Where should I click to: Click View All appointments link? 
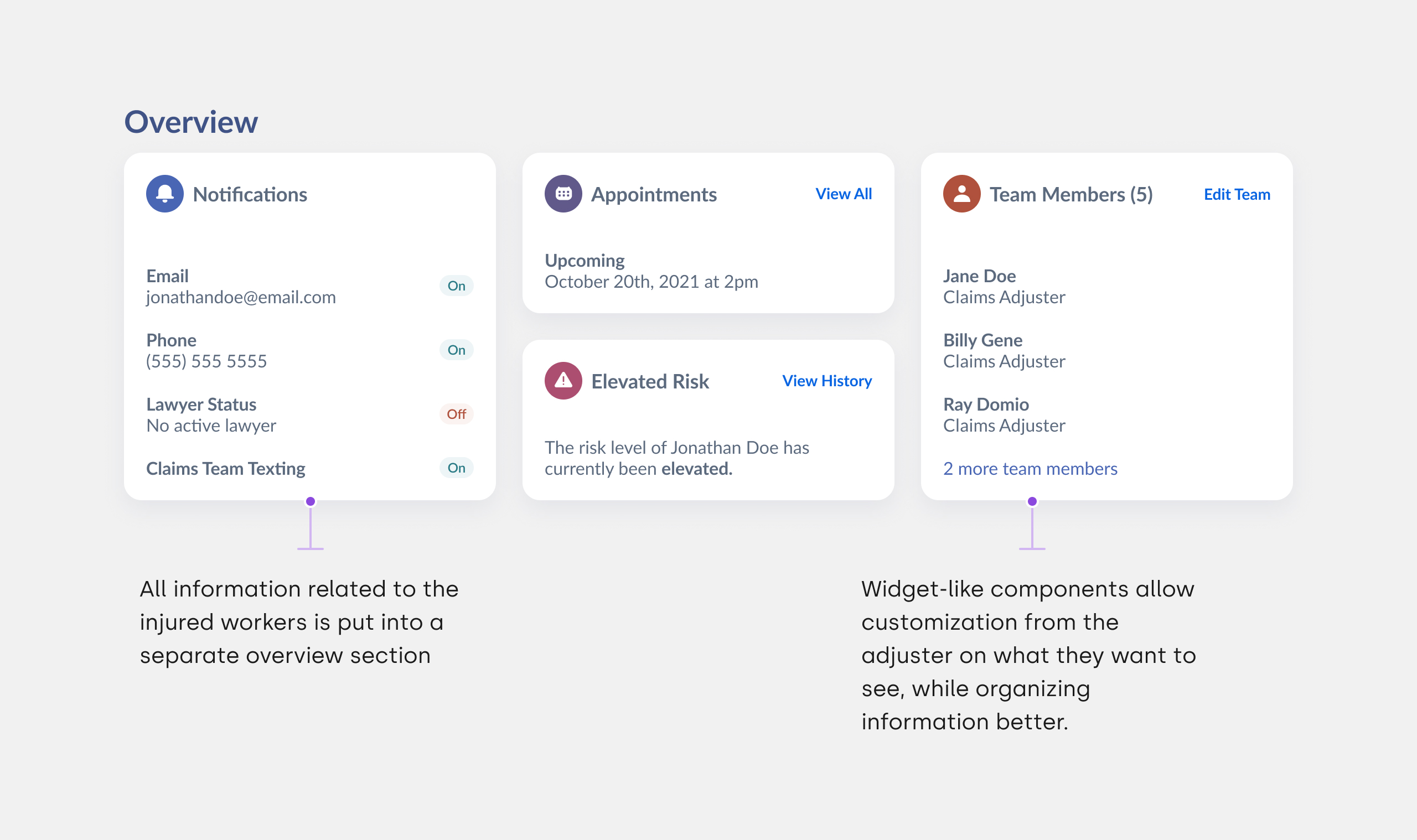[844, 194]
